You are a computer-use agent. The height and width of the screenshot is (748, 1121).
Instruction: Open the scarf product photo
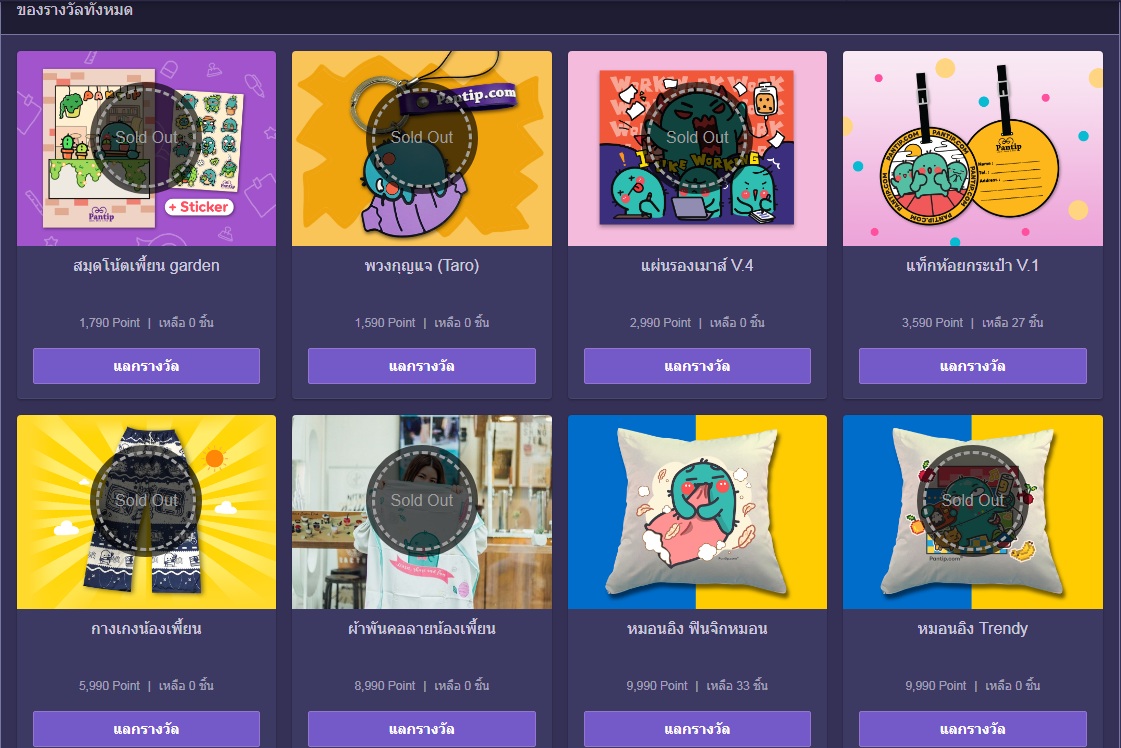click(422, 512)
